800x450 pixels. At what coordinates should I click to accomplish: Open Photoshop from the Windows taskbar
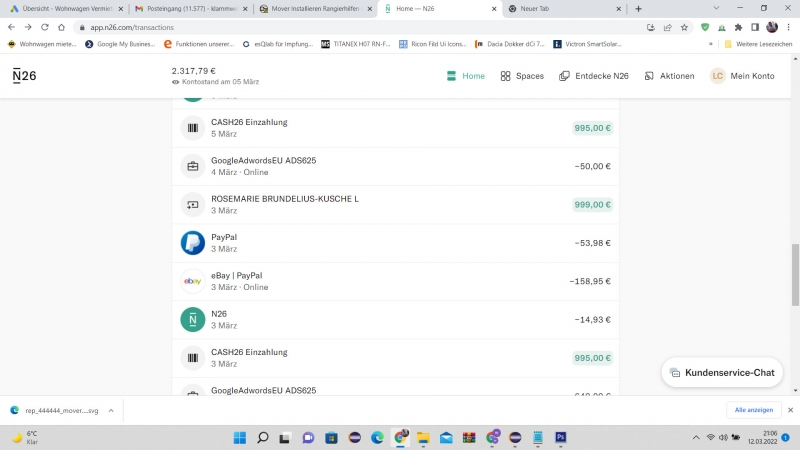click(x=561, y=437)
